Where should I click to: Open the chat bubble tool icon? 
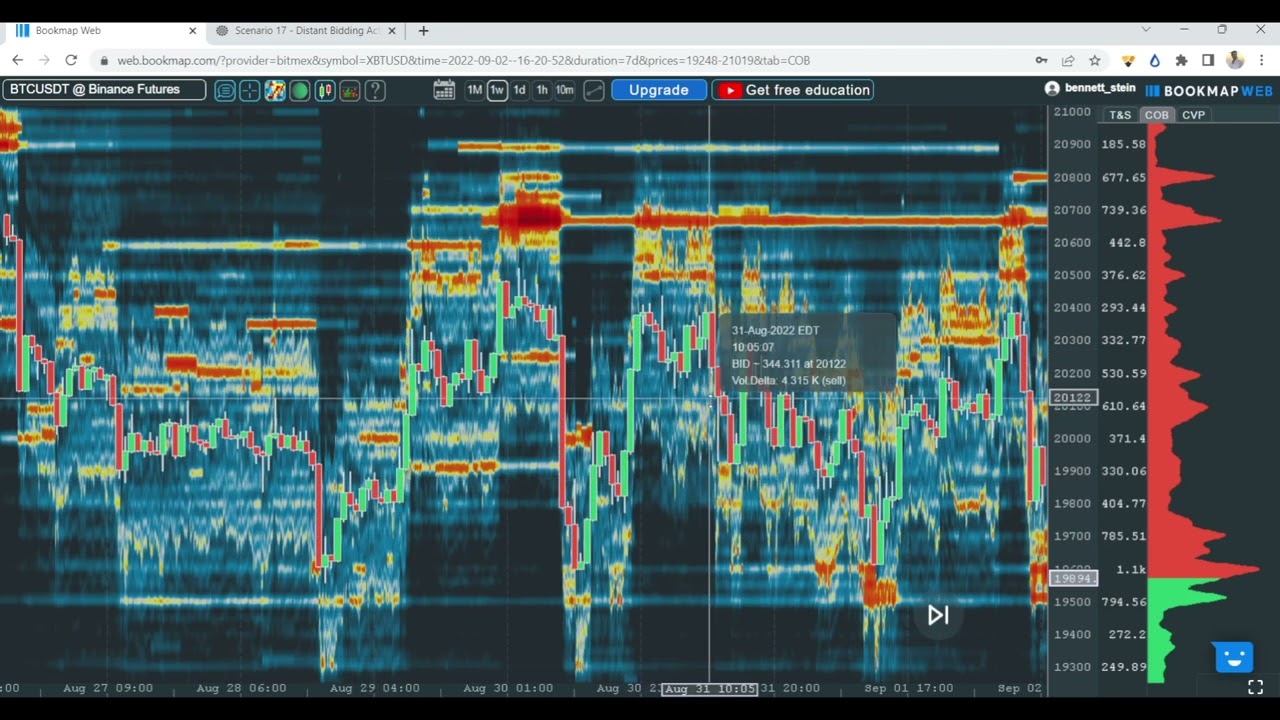click(225, 91)
